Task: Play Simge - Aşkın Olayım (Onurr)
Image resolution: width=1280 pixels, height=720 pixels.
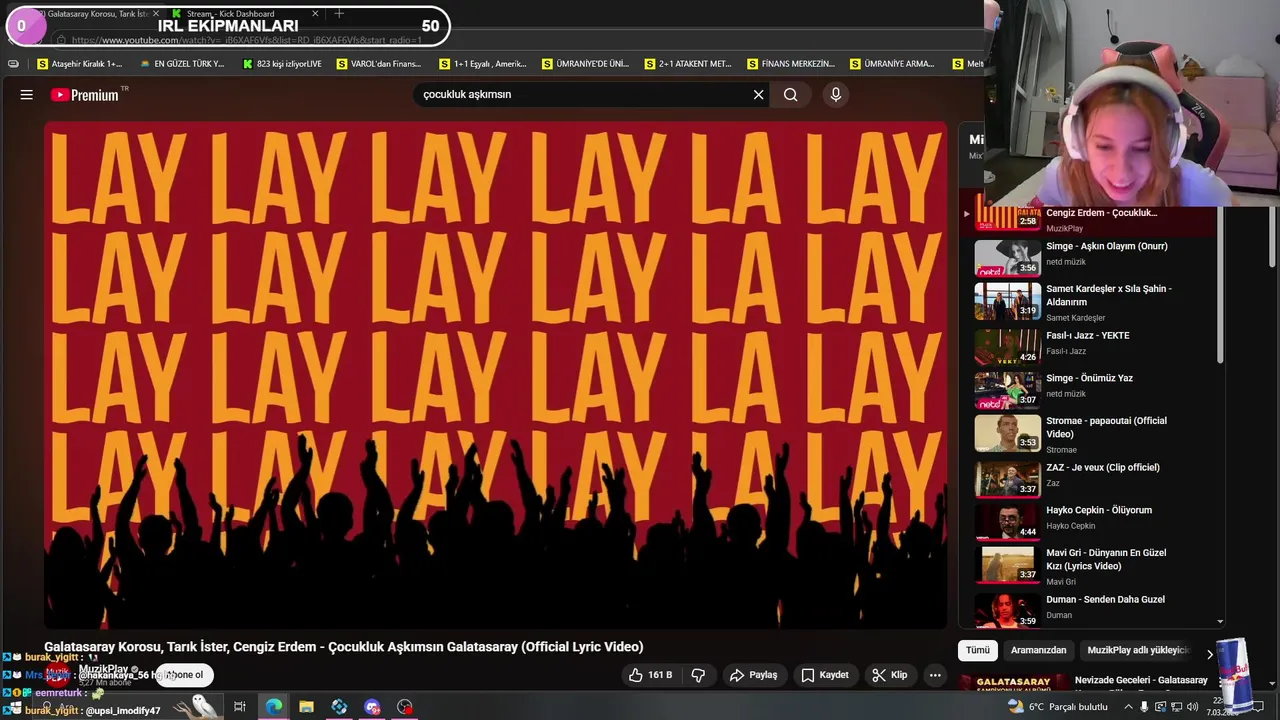Action: (x=1106, y=246)
